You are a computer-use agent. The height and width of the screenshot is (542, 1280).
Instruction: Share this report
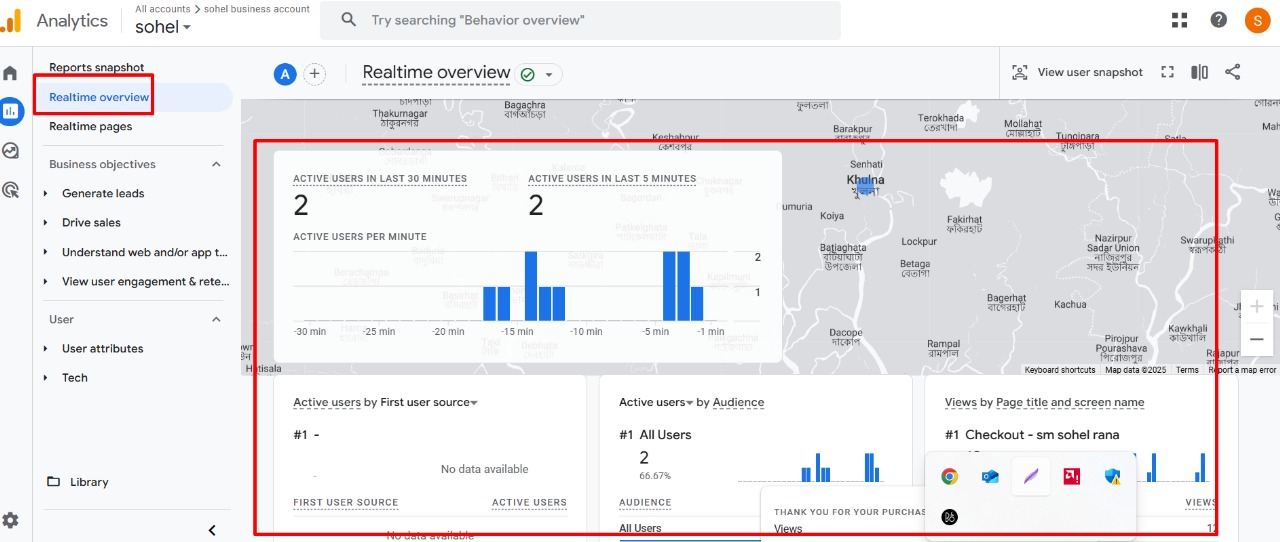pos(1233,72)
